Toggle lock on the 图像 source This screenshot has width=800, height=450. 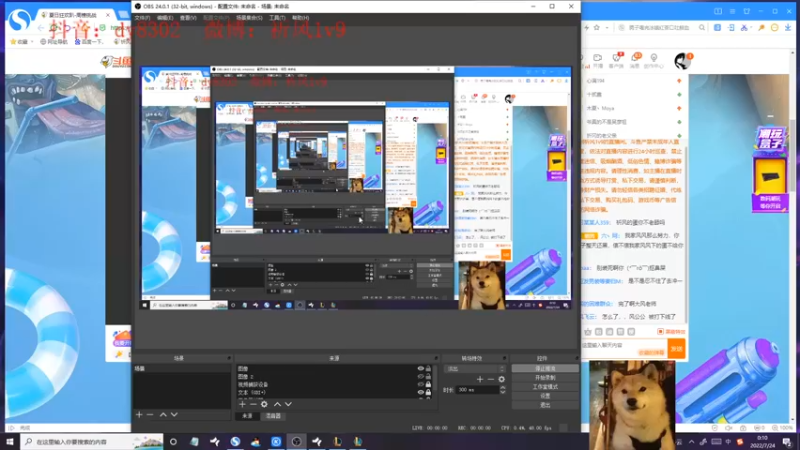coord(429,368)
